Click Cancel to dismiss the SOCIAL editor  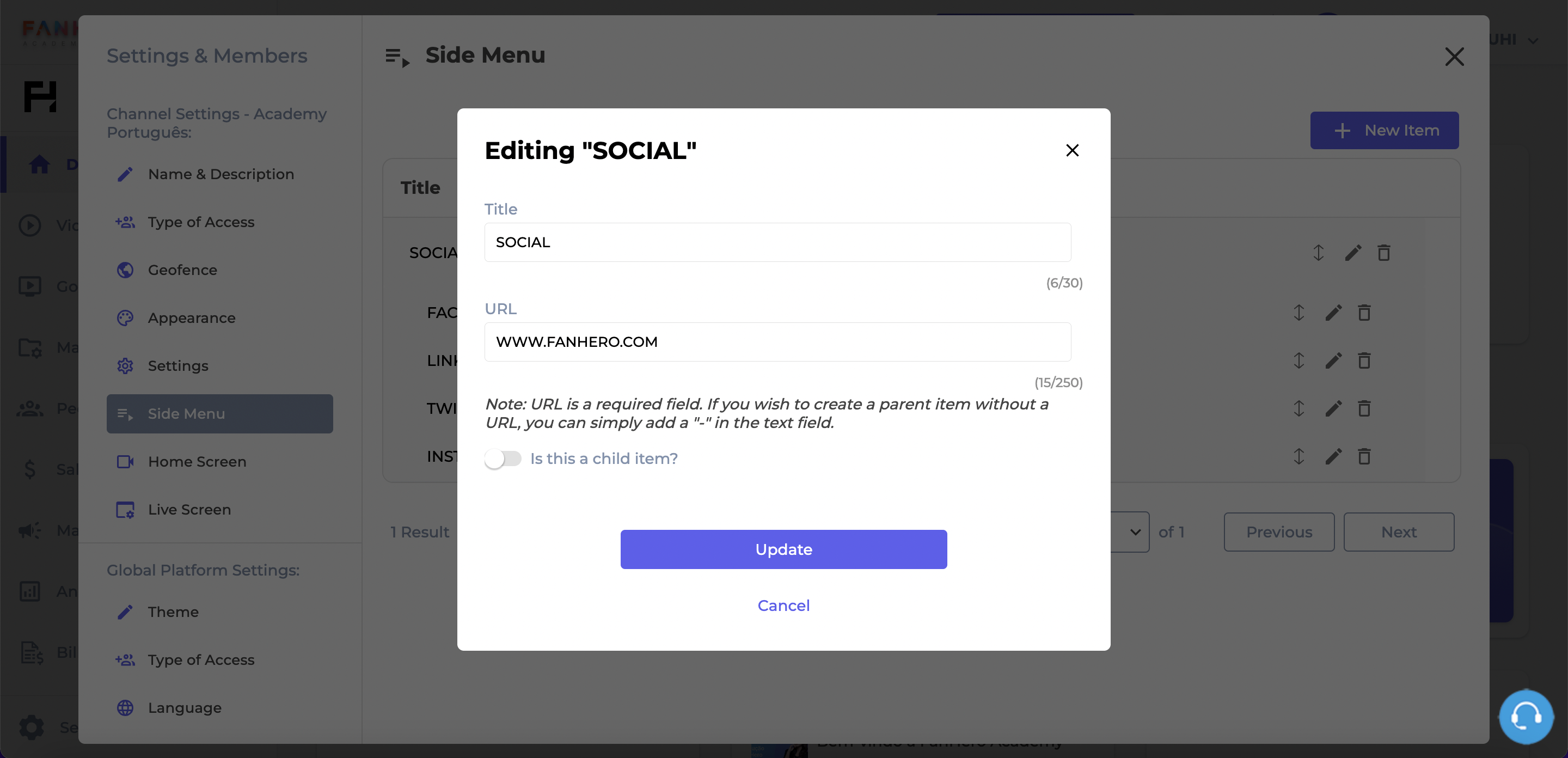(x=783, y=605)
